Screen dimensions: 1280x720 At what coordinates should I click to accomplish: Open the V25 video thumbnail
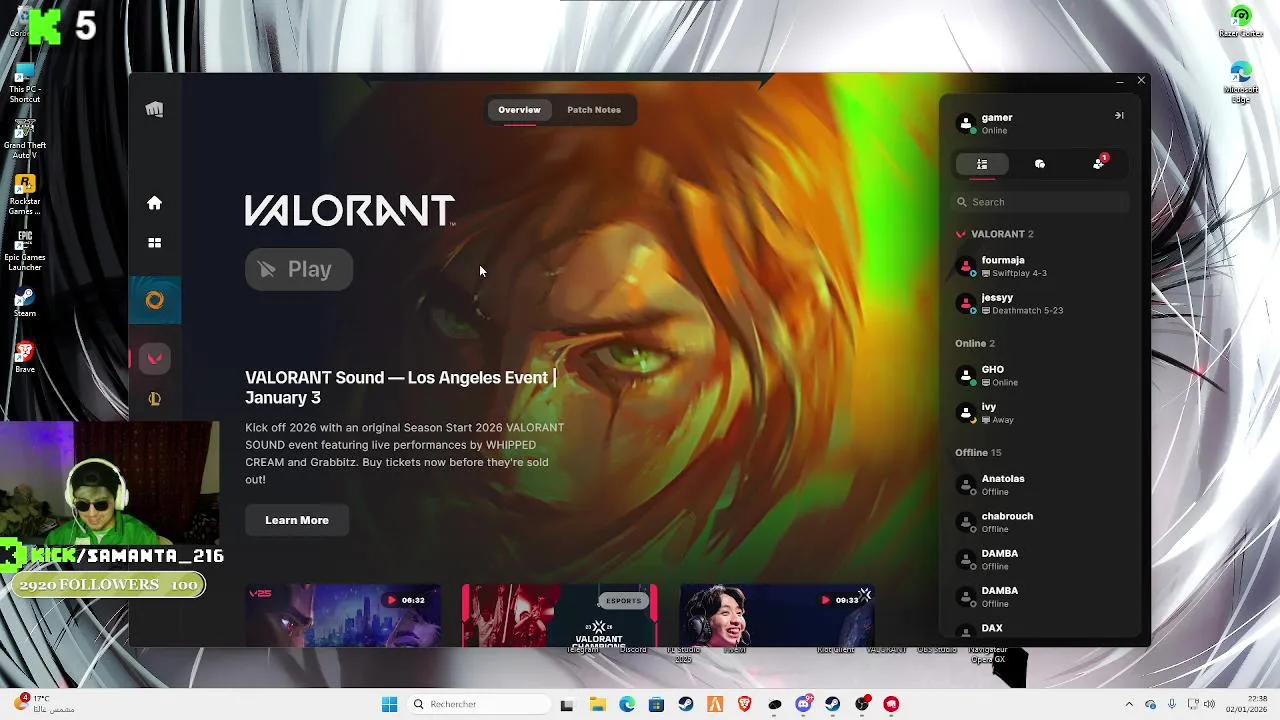(x=343, y=616)
